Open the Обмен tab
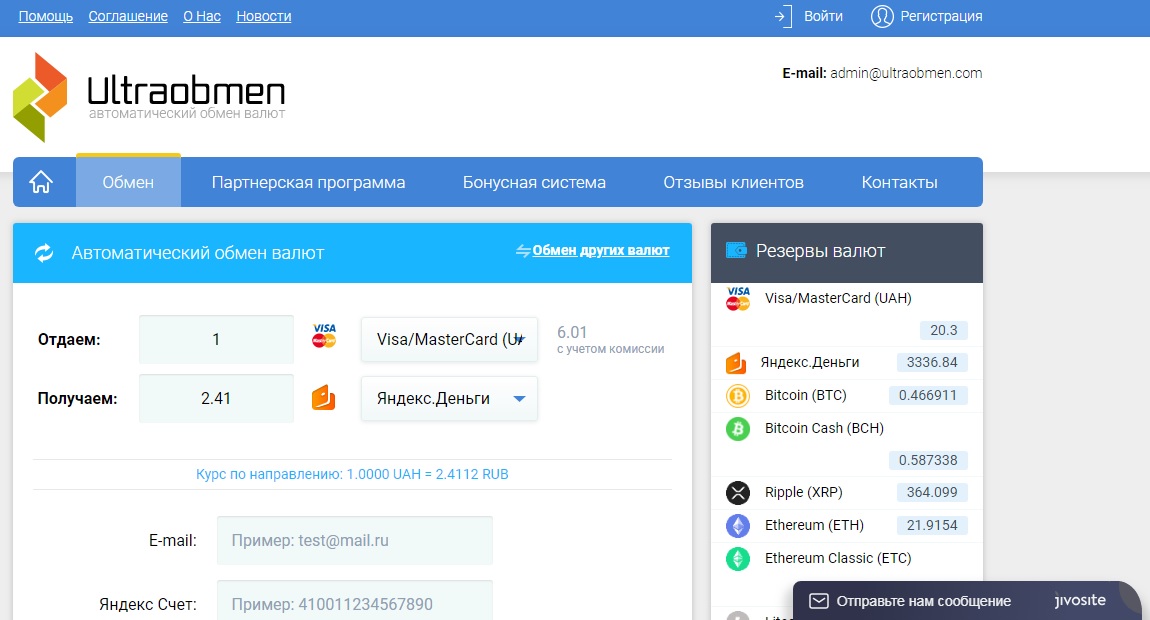Screen dimensions: 1150x620 coord(128,182)
